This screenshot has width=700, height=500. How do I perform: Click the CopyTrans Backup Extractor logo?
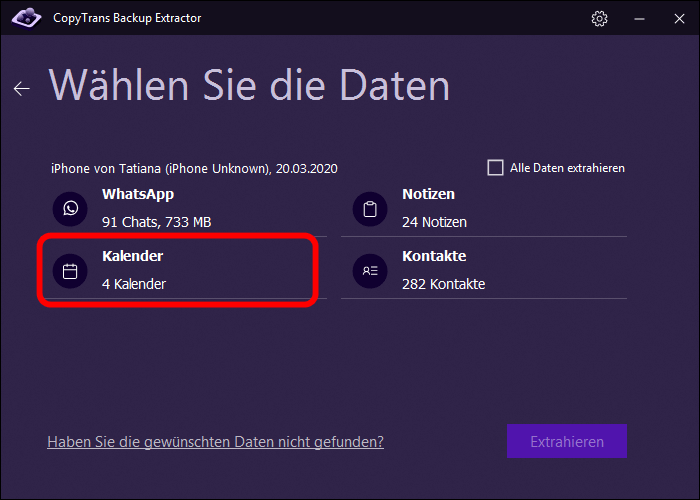[26, 18]
